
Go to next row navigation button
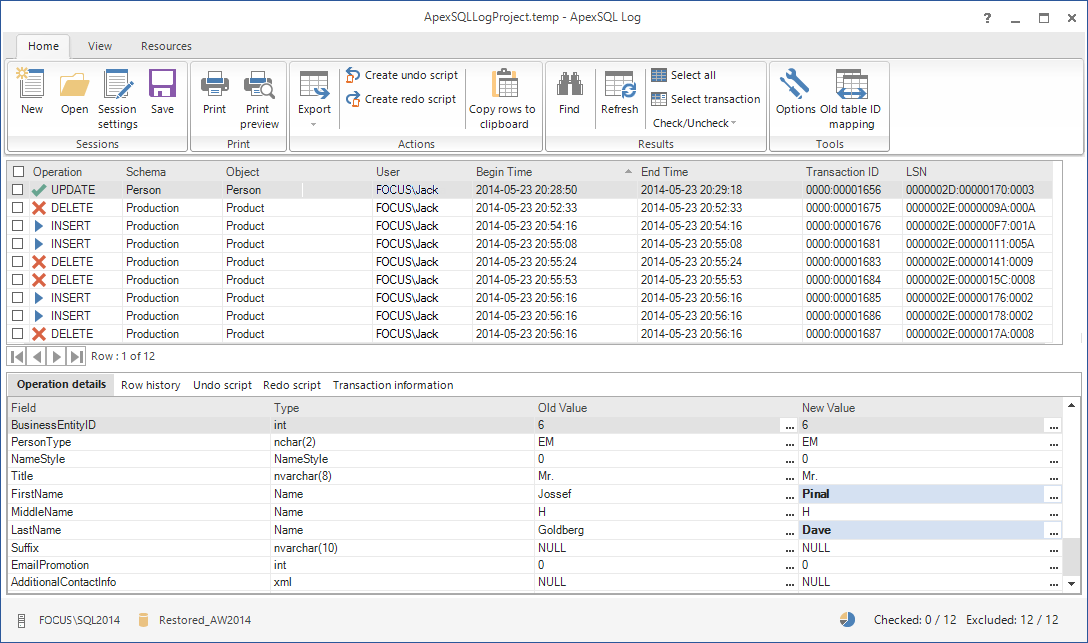pos(57,357)
